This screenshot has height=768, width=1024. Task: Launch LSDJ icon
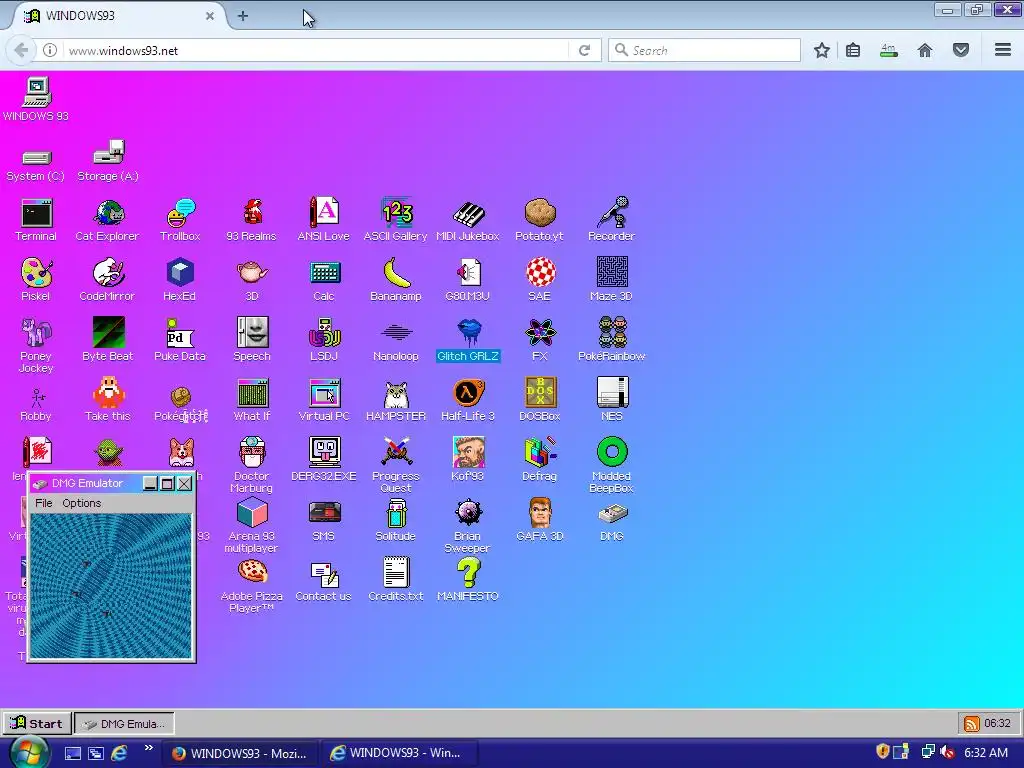[324, 340]
